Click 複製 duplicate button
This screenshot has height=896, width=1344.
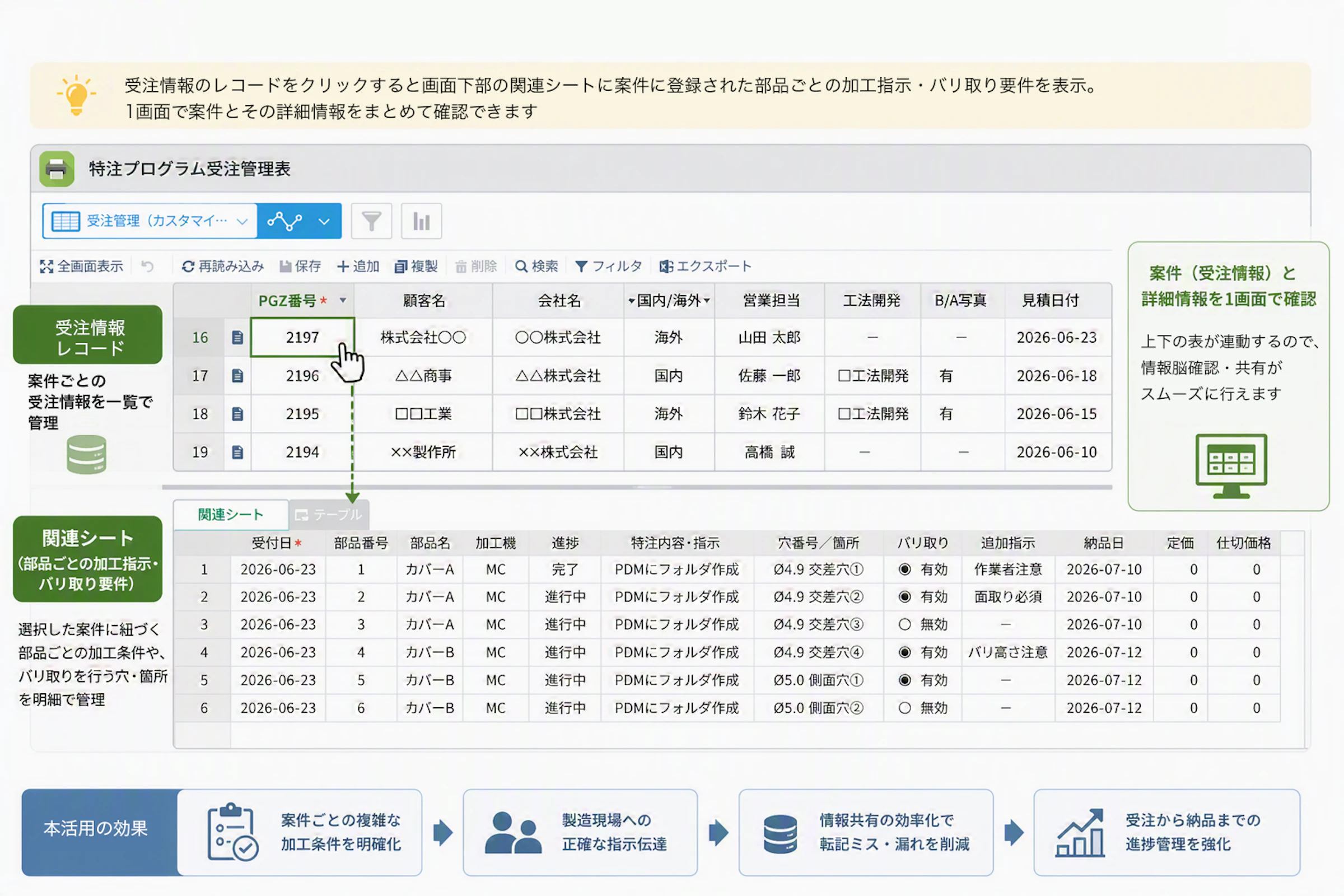416,267
